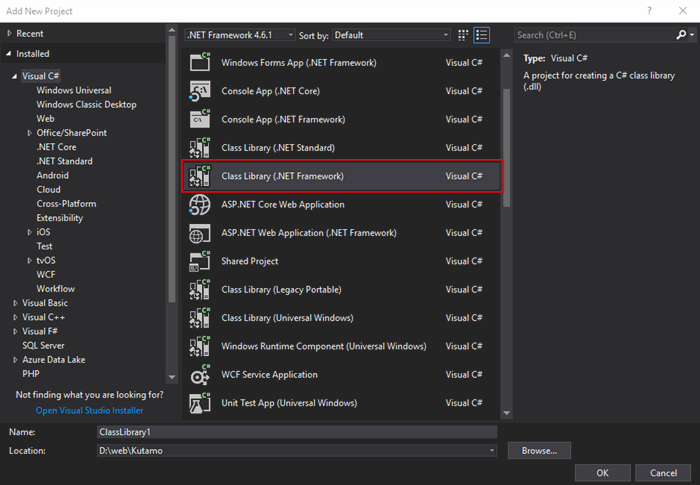Expand the Visual F# node

click(15, 331)
